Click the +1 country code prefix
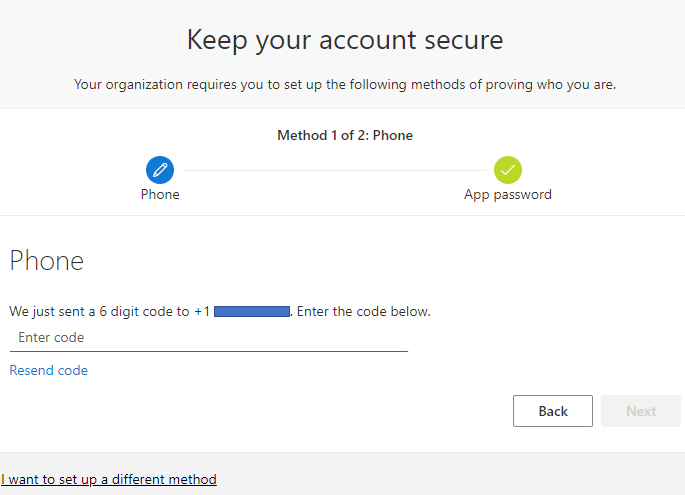685x495 pixels. click(202, 312)
